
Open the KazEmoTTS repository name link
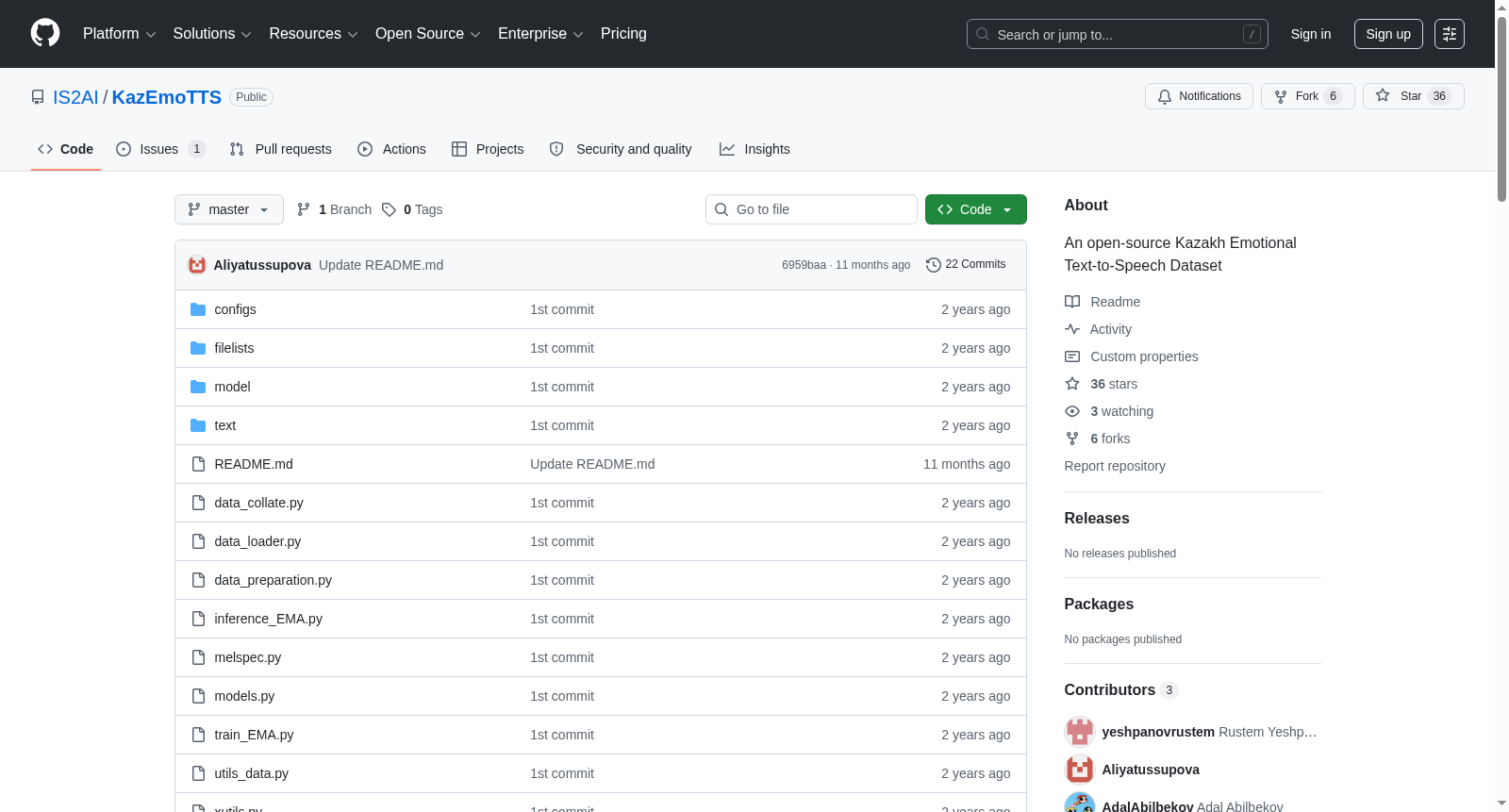click(167, 97)
